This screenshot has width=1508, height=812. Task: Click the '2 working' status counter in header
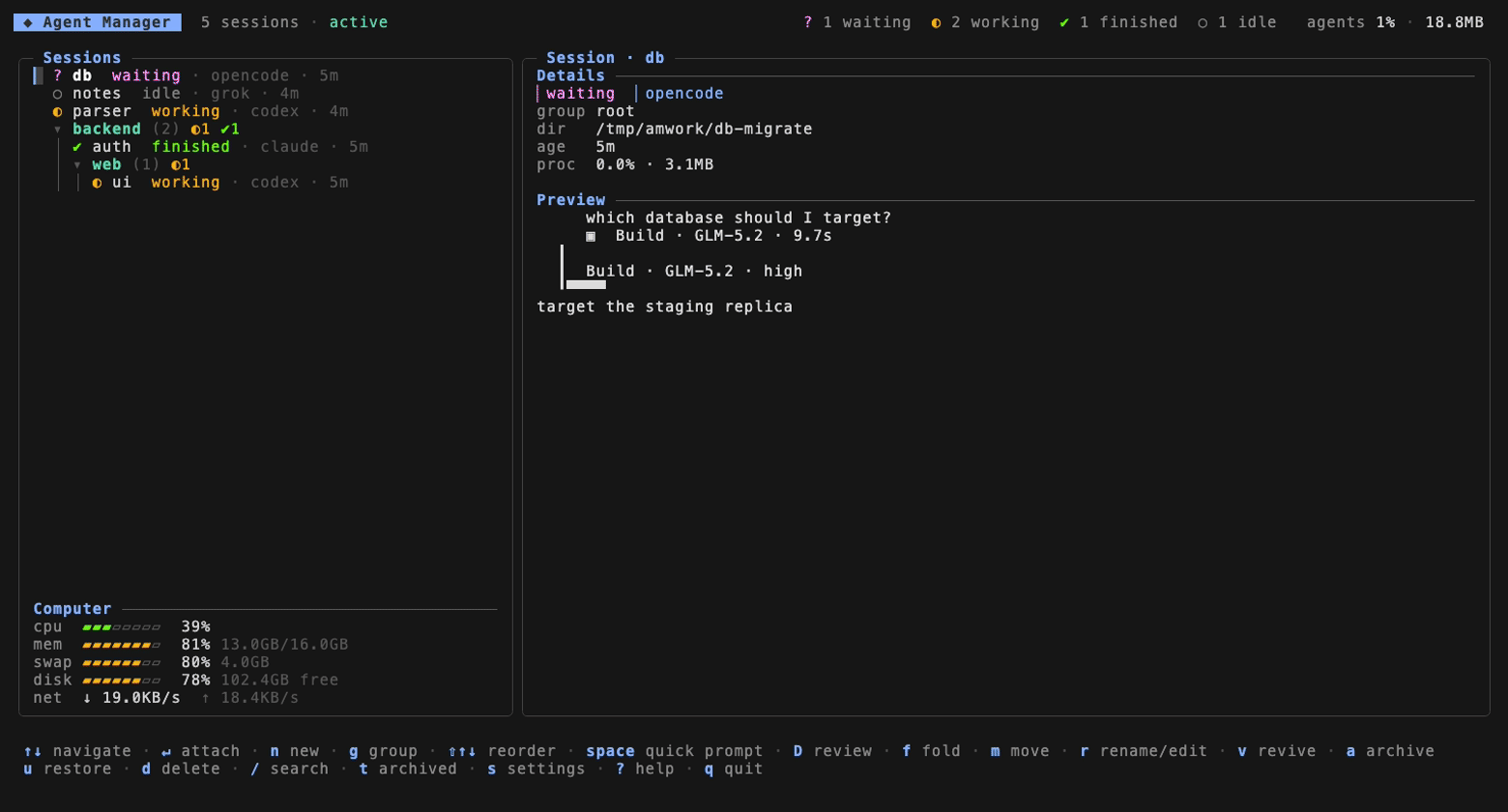tap(986, 22)
